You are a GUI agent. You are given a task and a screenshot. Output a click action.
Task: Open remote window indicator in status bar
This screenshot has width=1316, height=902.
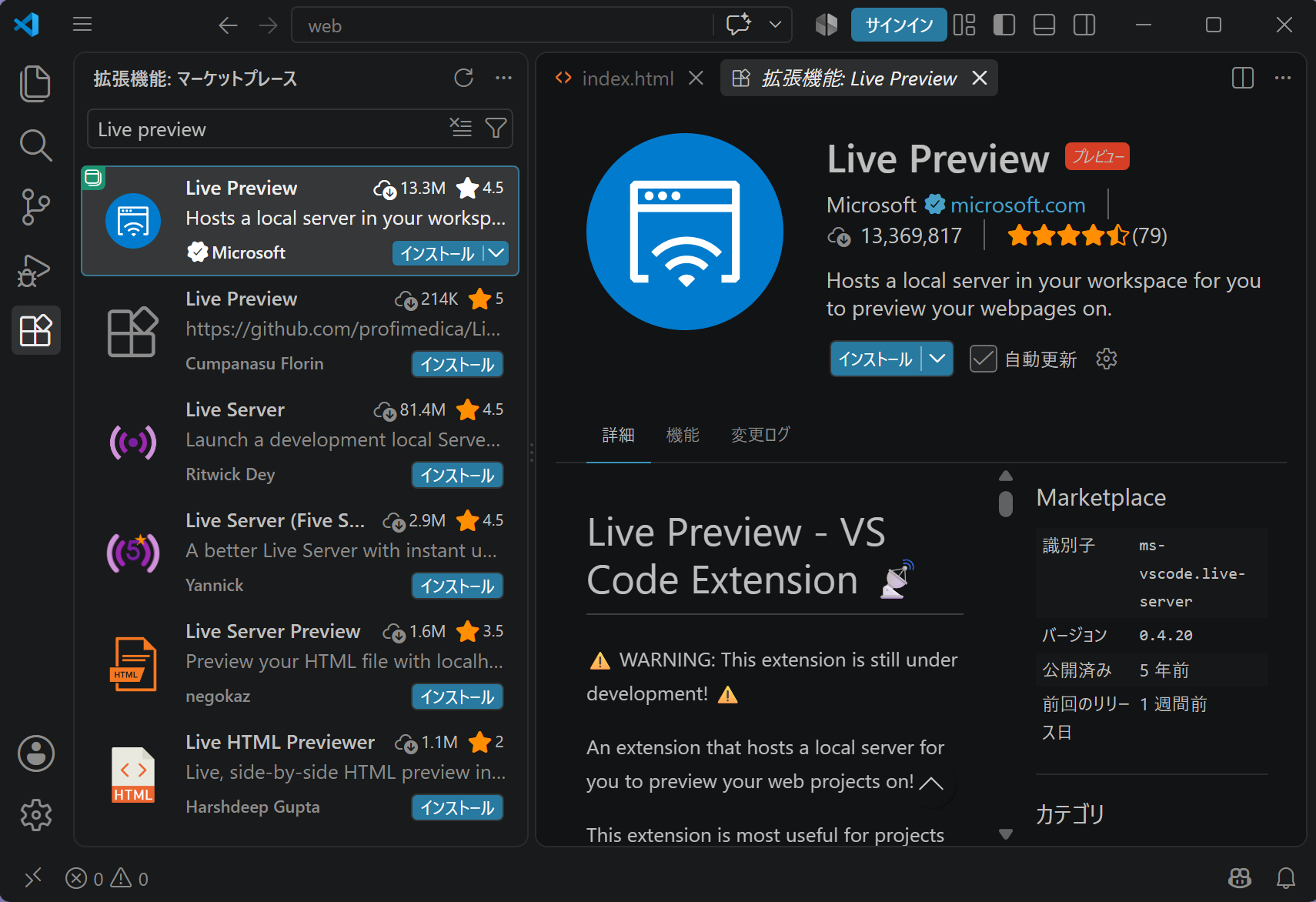tap(33, 878)
